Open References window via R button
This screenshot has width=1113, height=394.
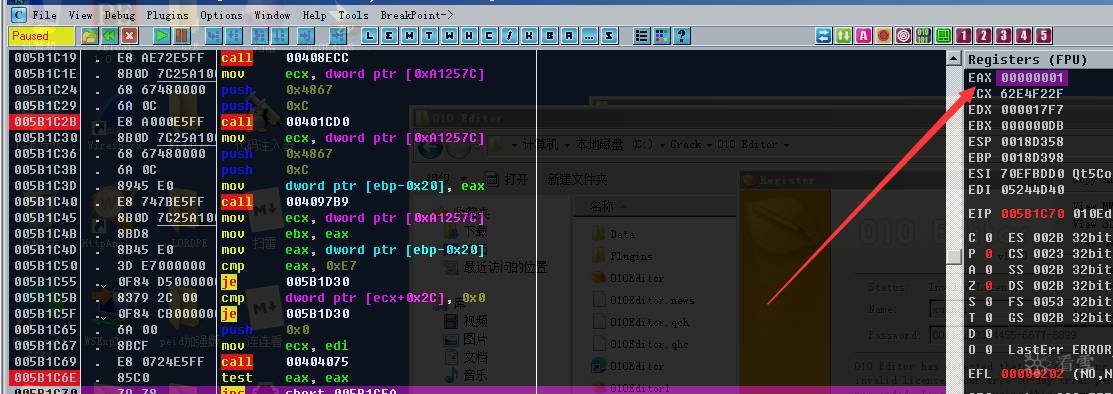tap(569, 35)
